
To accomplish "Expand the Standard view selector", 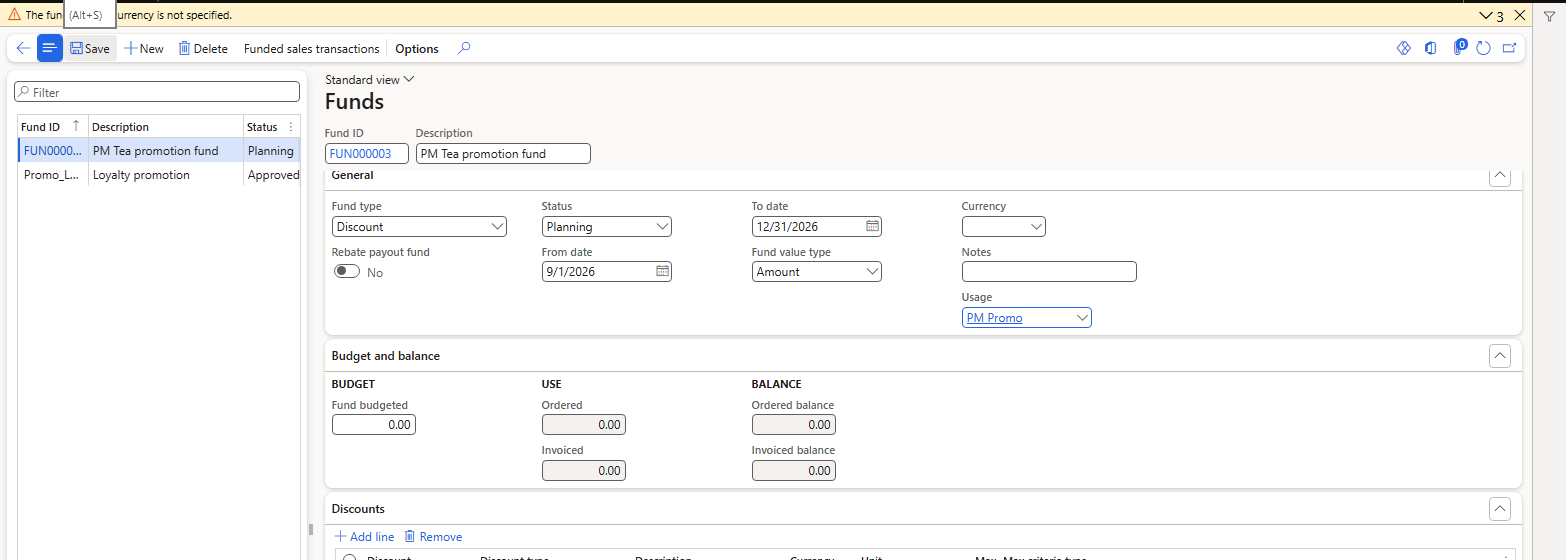I will click(x=369, y=79).
